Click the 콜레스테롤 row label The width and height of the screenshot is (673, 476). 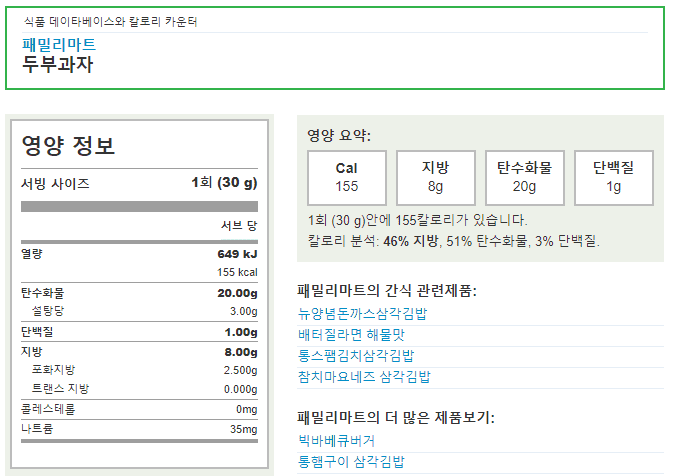point(48,409)
